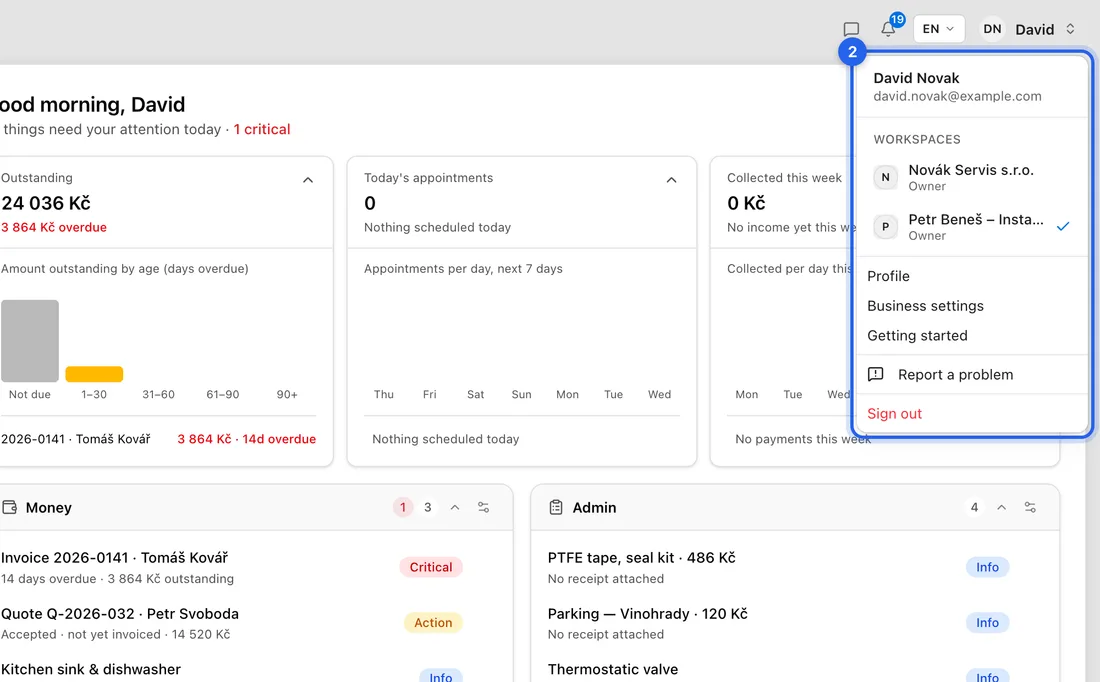Open Invoice 2026-0141 · Tomáš Kovář item
Viewport: 1100px width, 682px height.
(114, 558)
